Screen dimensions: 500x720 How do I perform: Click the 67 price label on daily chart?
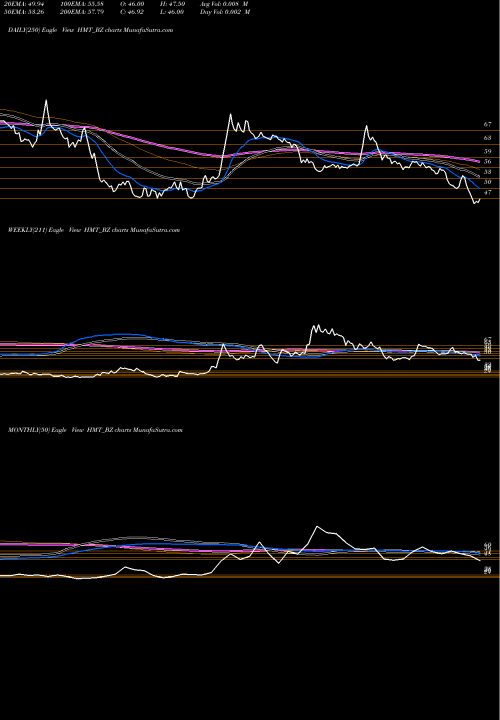click(488, 124)
